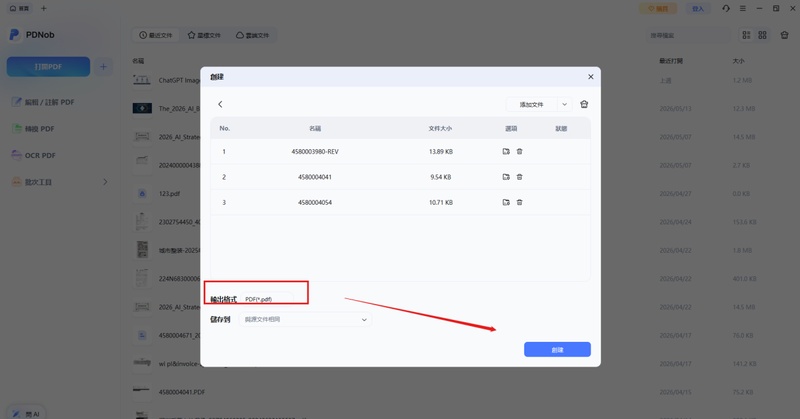The width and height of the screenshot is (800, 419).
Task: Open 123.pdf in the background file list
Action: pos(169,194)
